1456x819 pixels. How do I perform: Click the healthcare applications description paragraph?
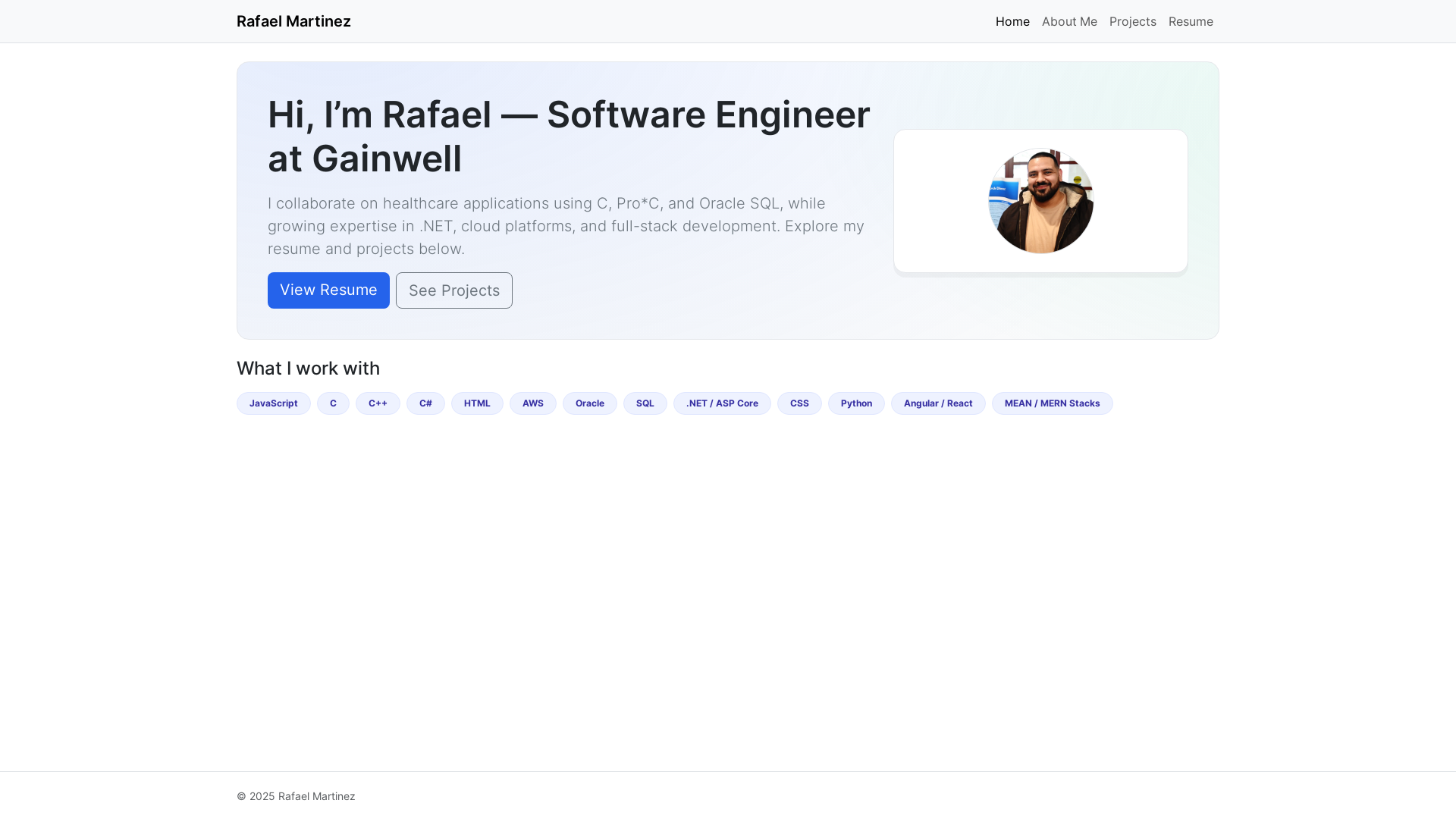566,226
